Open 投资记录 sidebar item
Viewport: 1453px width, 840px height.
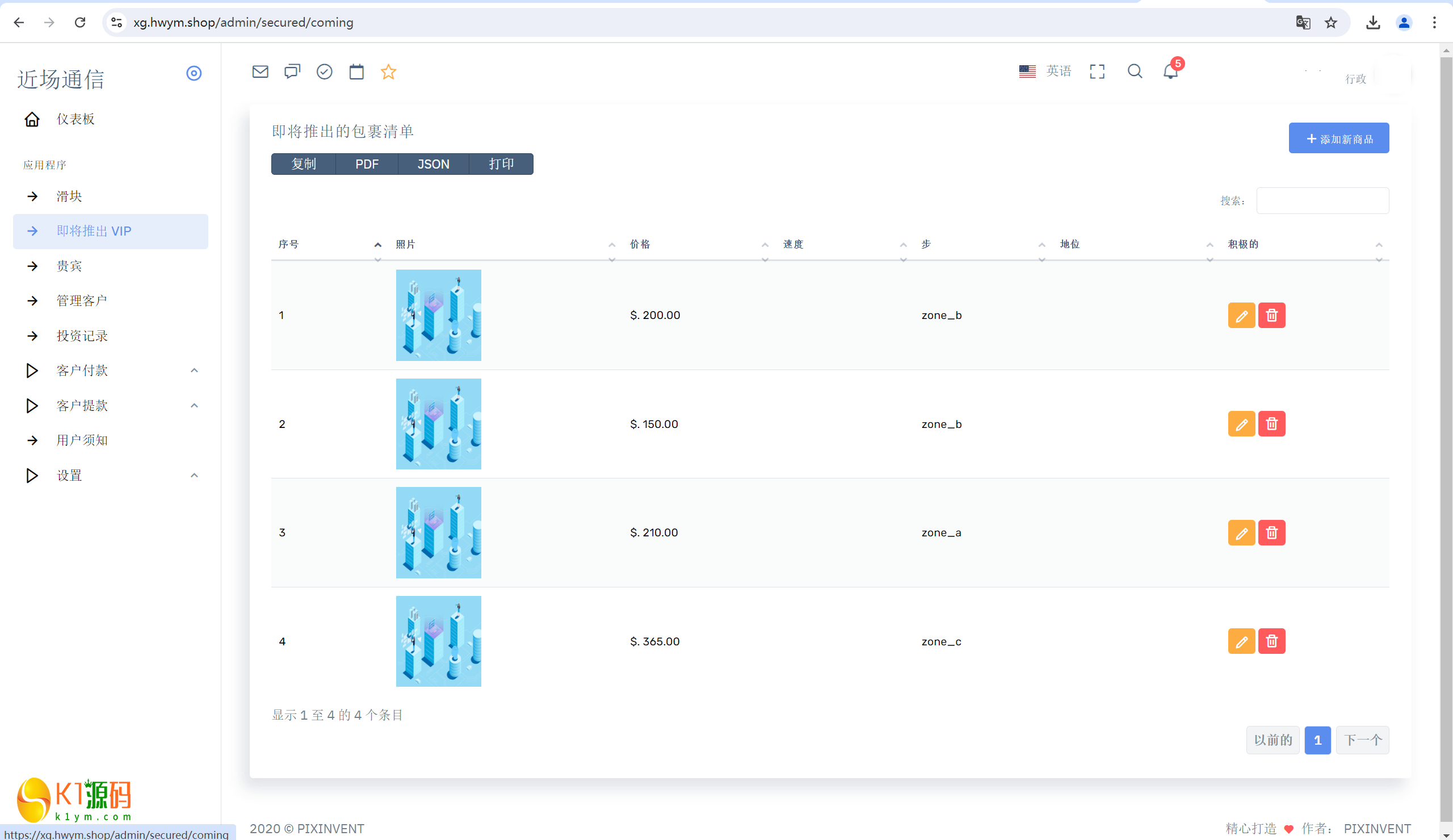click(81, 336)
